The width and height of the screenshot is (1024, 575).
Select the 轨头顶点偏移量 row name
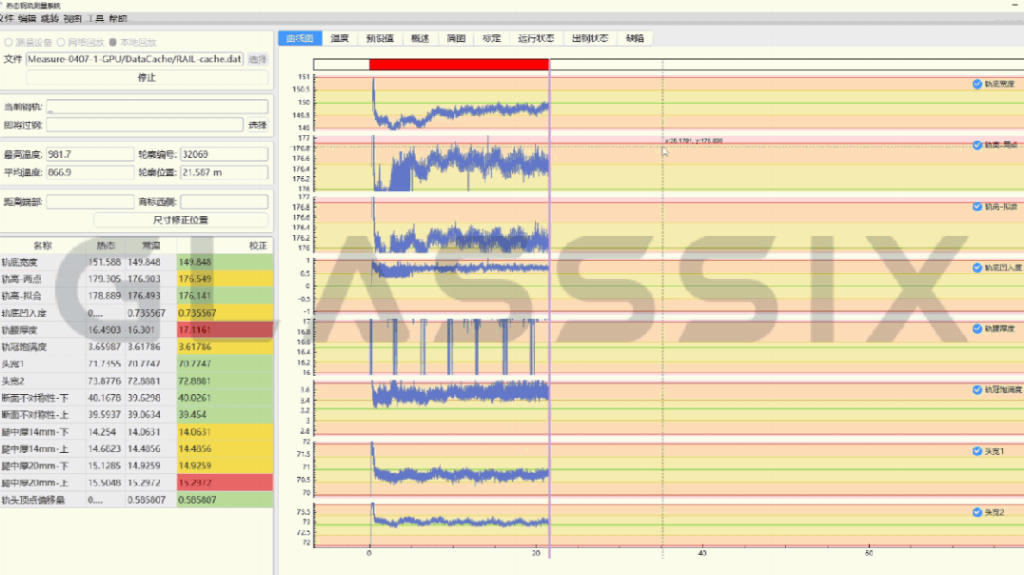(x=33, y=500)
